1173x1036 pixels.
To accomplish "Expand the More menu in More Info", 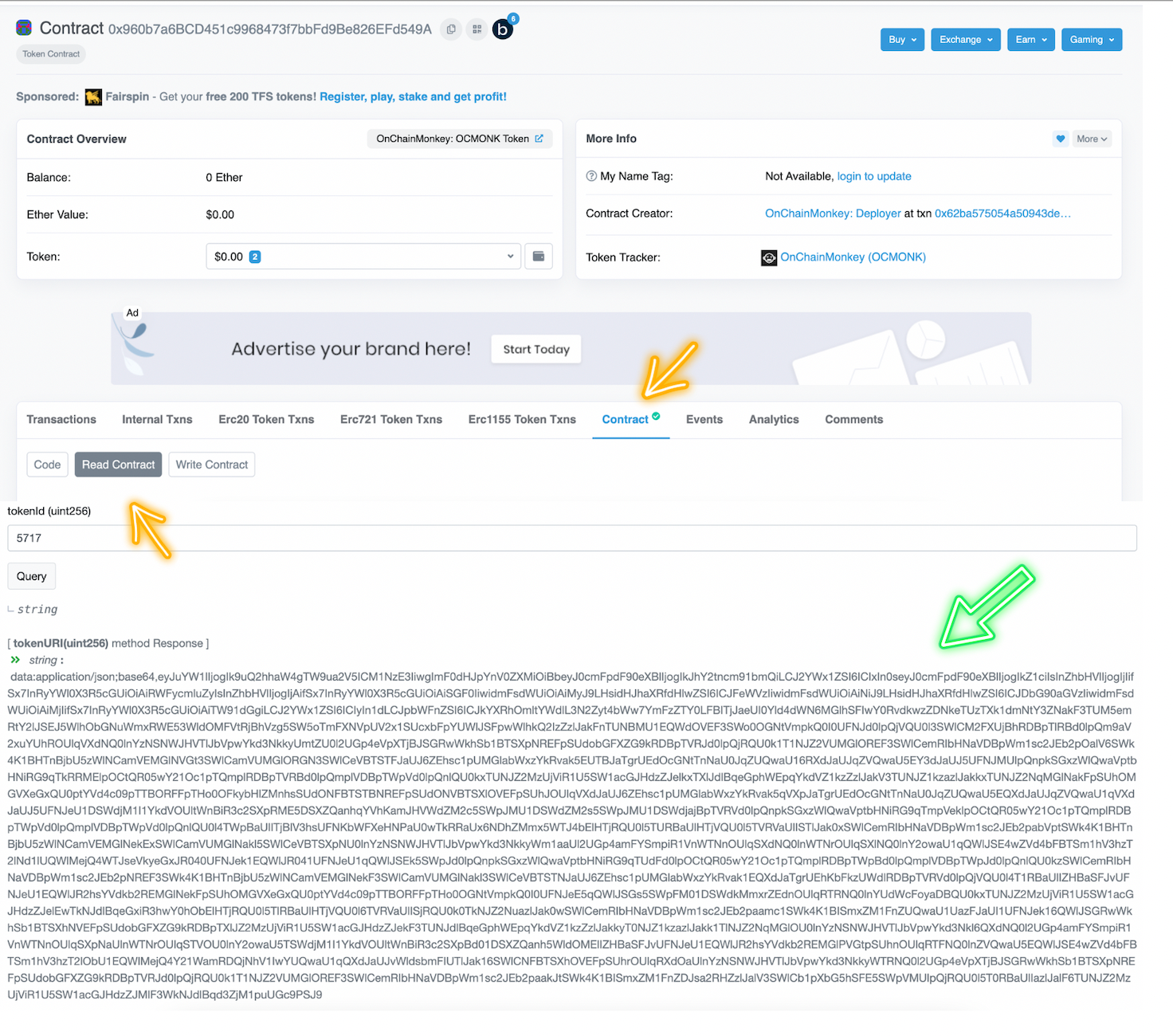I will pos(1092,139).
